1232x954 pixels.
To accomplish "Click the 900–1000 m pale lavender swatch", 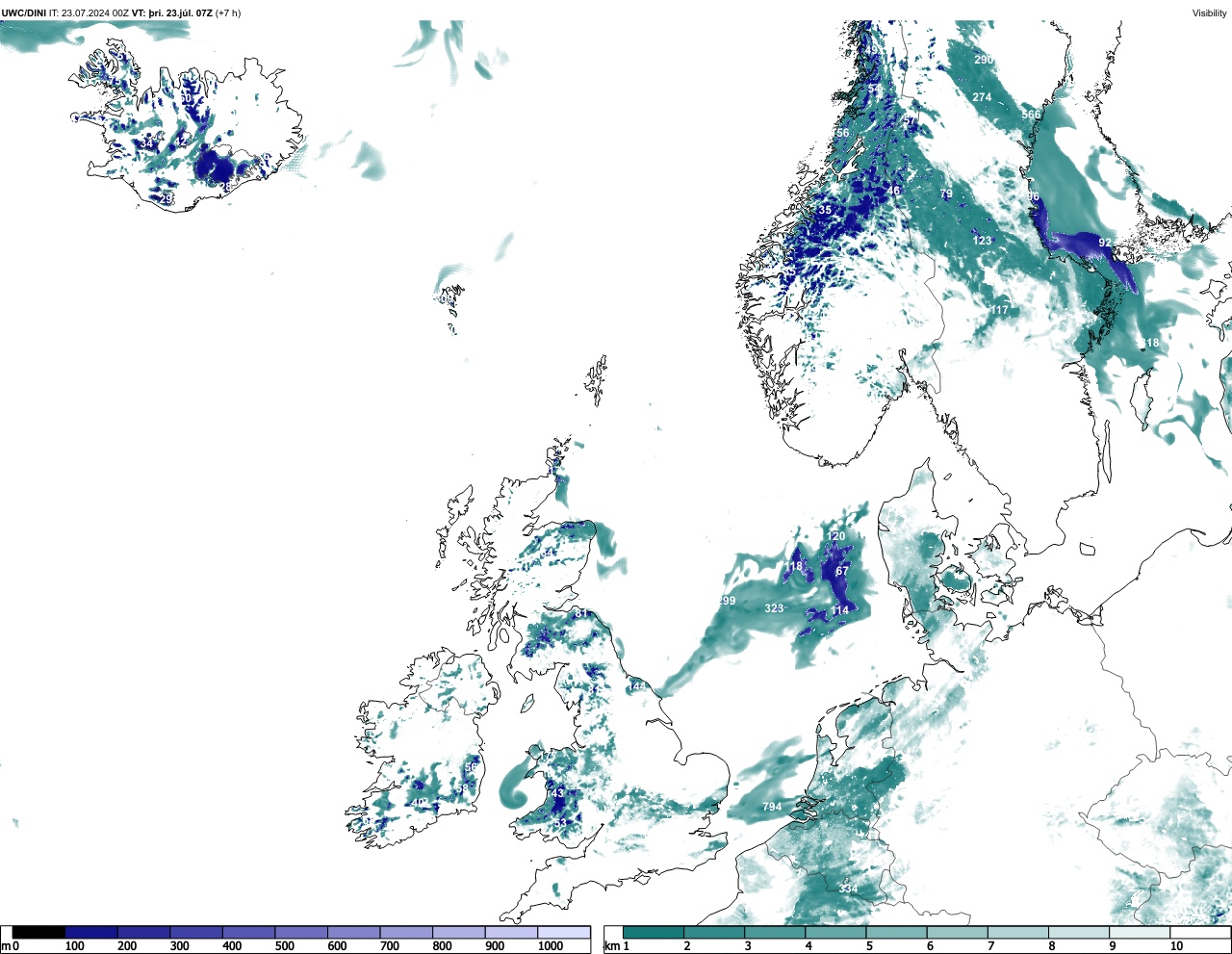I will [x=510, y=933].
